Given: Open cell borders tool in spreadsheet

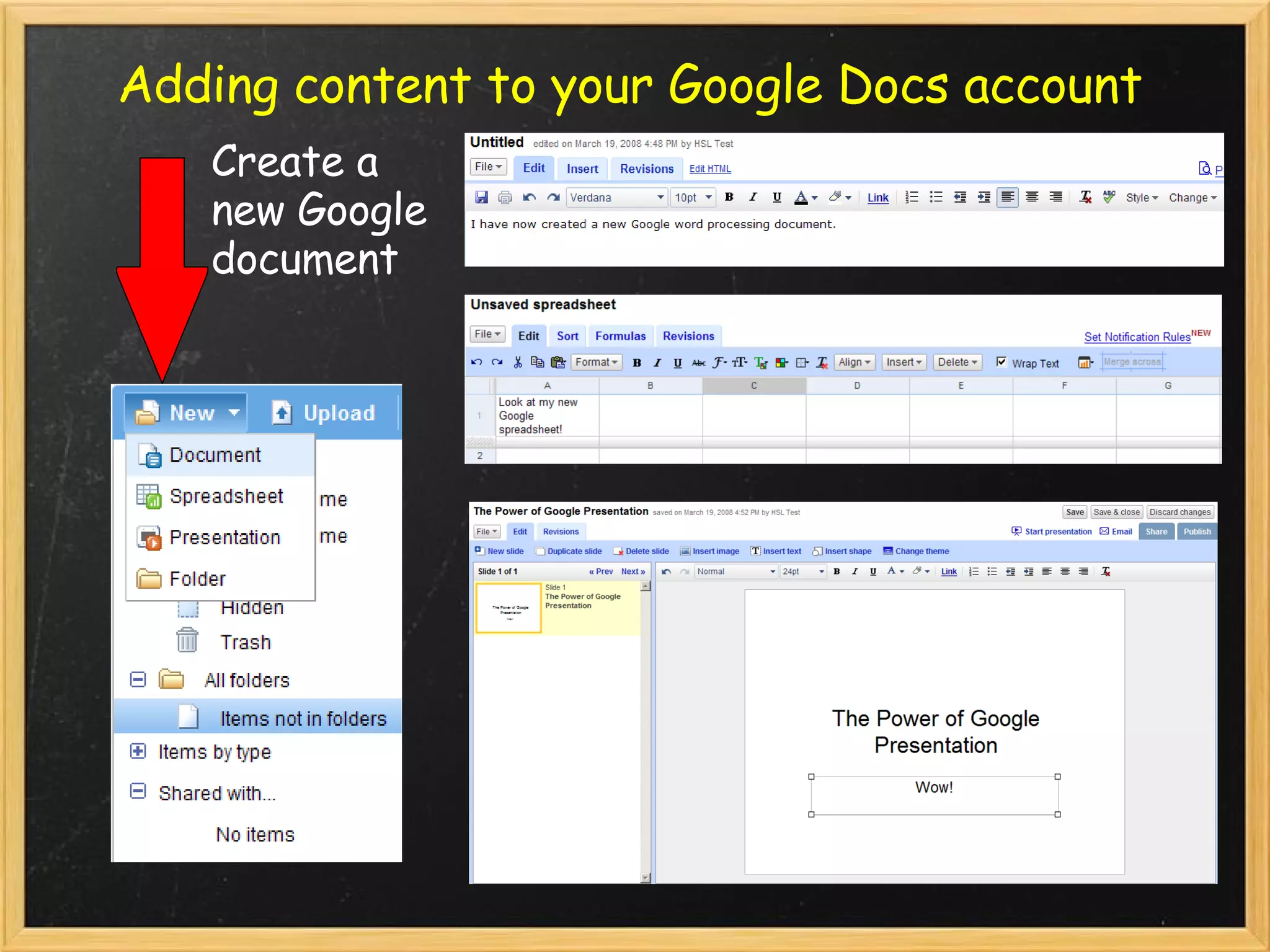Looking at the screenshot, I should coord(802,363).
